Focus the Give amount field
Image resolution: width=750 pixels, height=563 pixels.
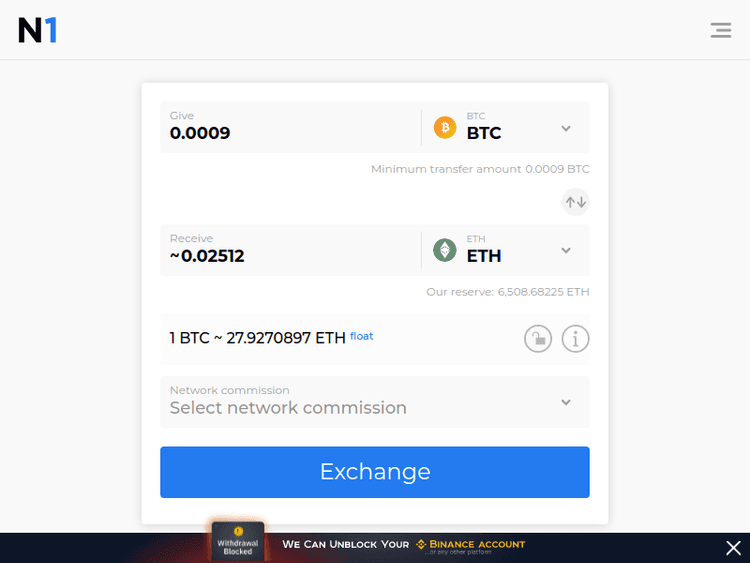[290, 127]
